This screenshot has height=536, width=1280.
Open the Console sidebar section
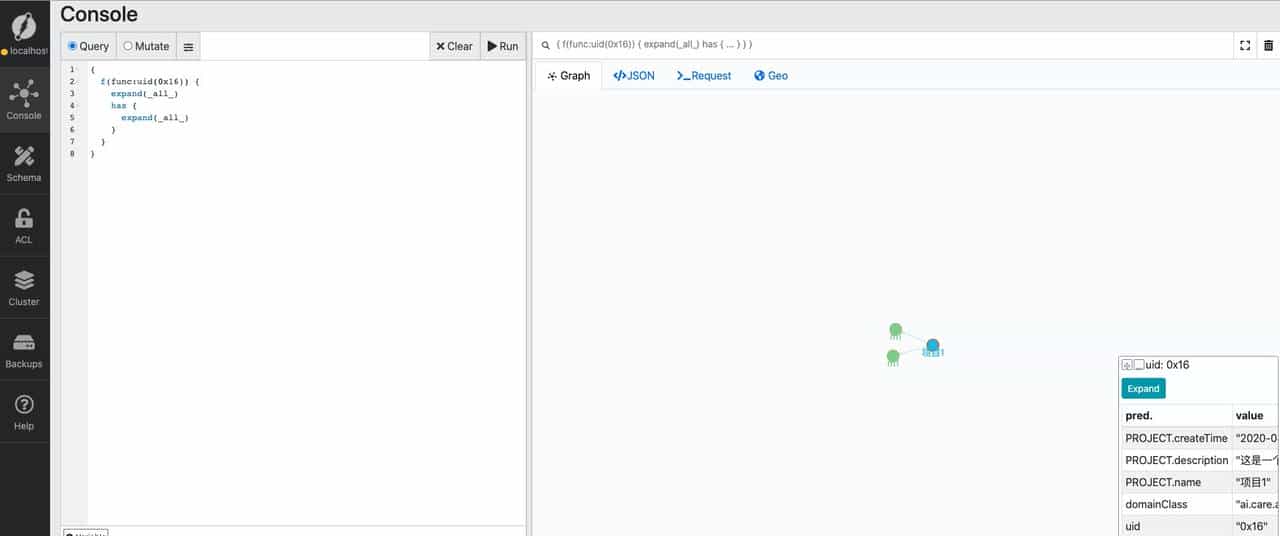pyautogui.click(x=24, y=101)
